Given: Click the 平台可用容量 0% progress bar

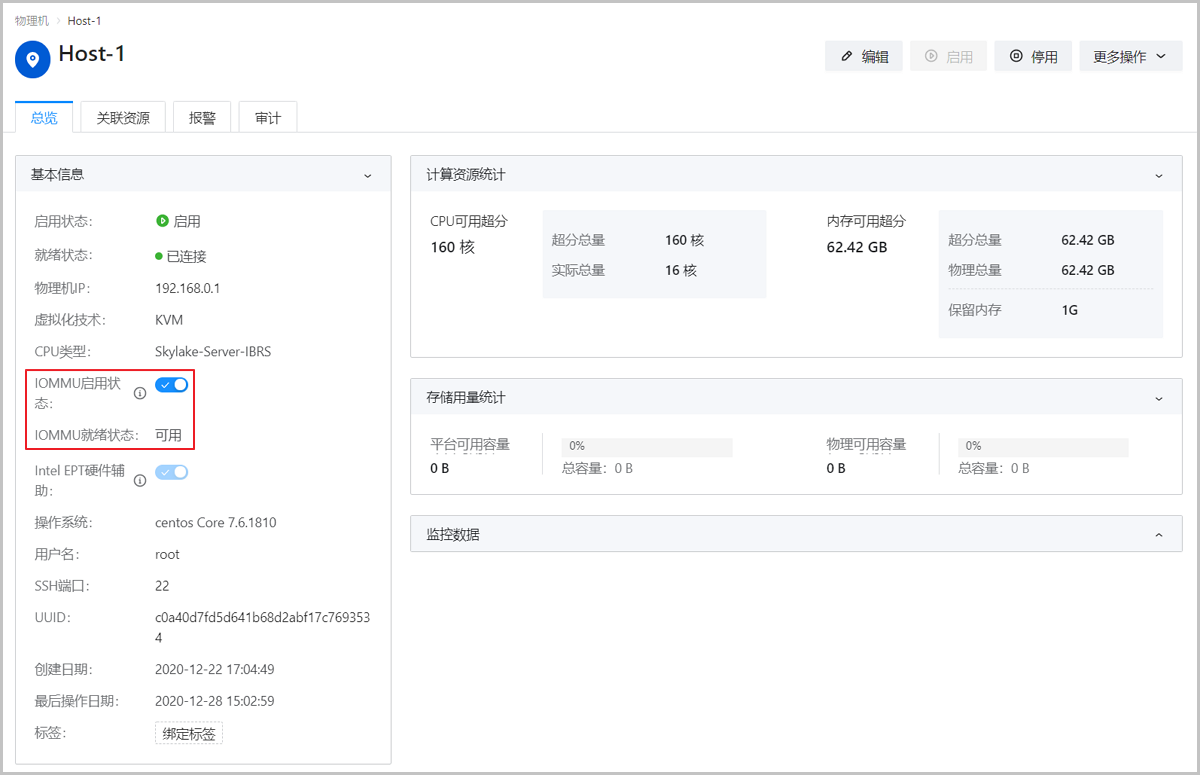Looking at the screenshot, I should (x=646, y=446).
